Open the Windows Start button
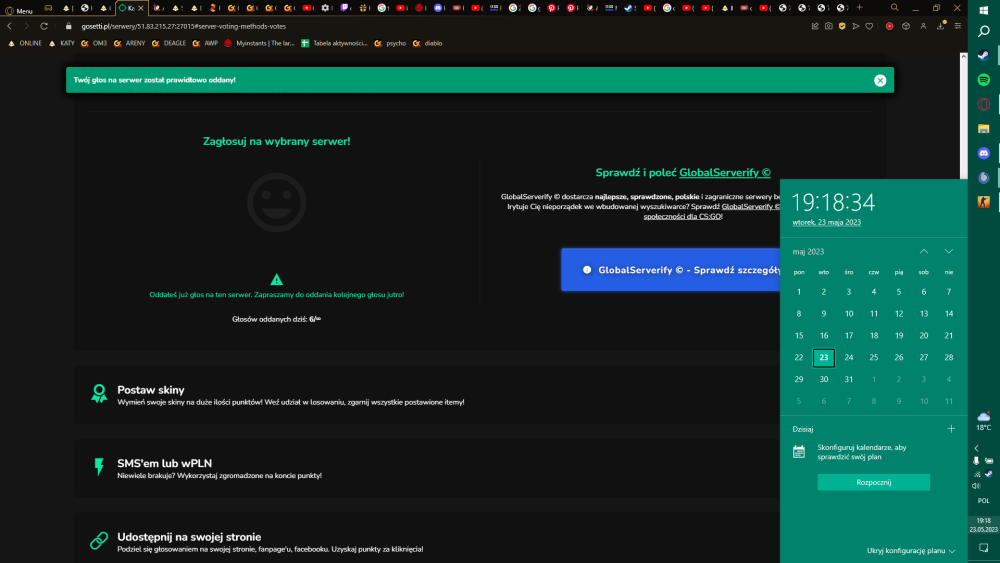The height and width of the screenshot is (563, 1000). 984,10
